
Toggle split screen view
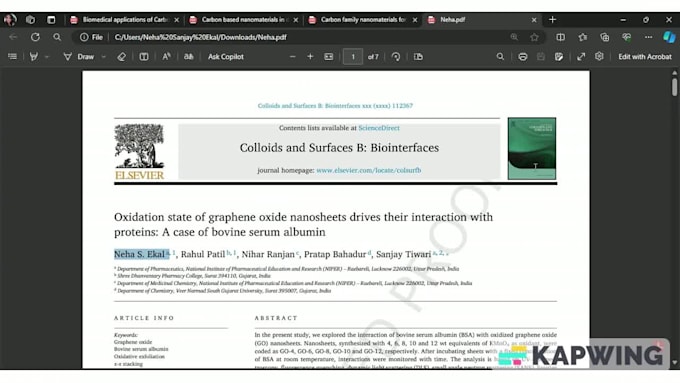(560, 37)
